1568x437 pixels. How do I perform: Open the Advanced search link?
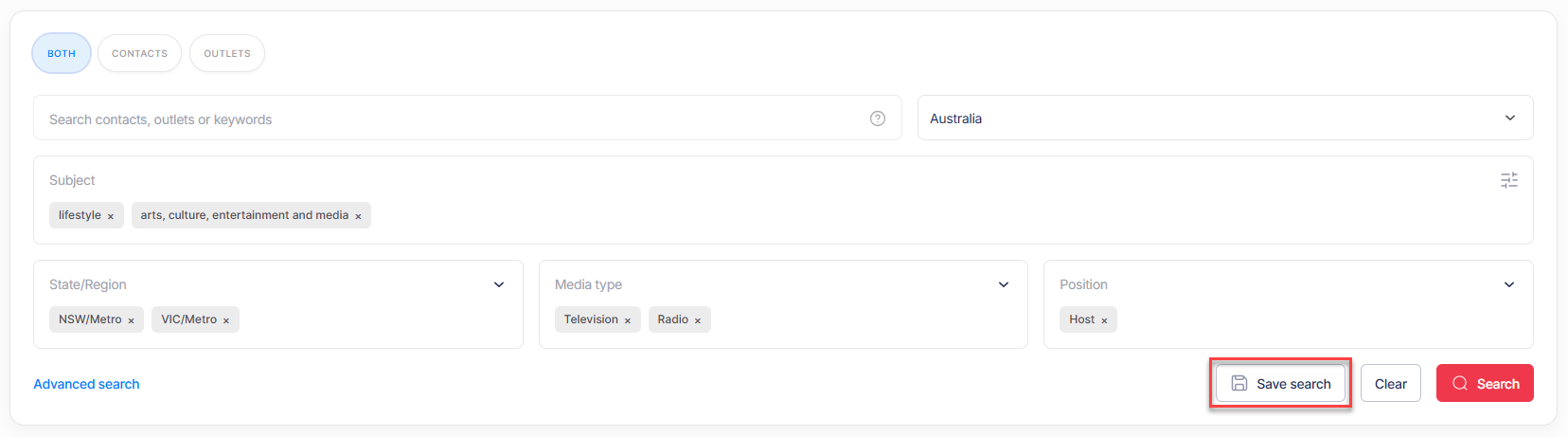[x=86, y=384]
